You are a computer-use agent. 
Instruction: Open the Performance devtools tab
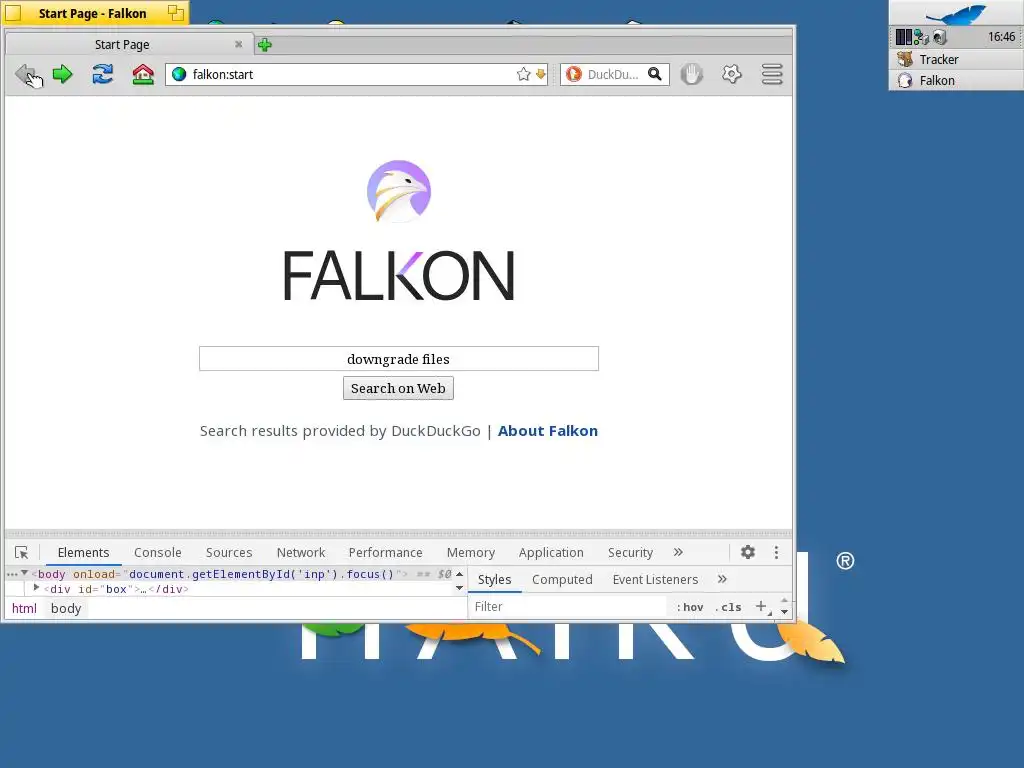[x=385, y=552]
